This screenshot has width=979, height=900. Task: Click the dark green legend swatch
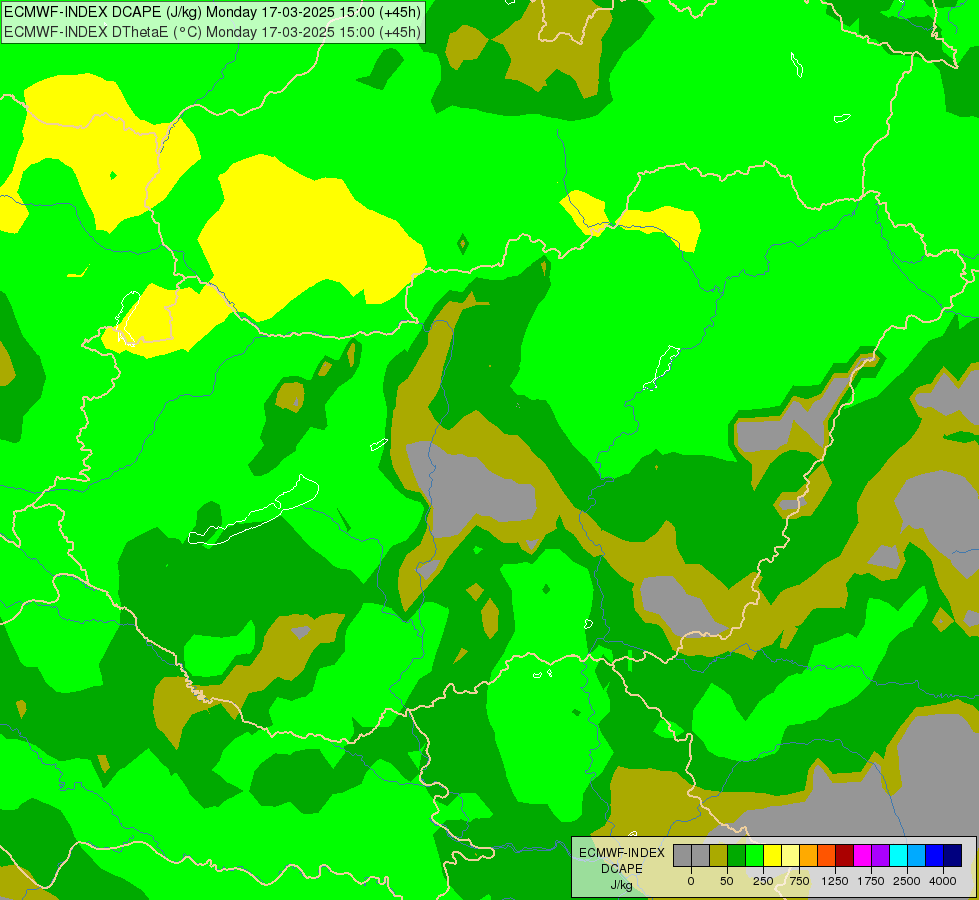pyautogui.click(x=737, y=855)
